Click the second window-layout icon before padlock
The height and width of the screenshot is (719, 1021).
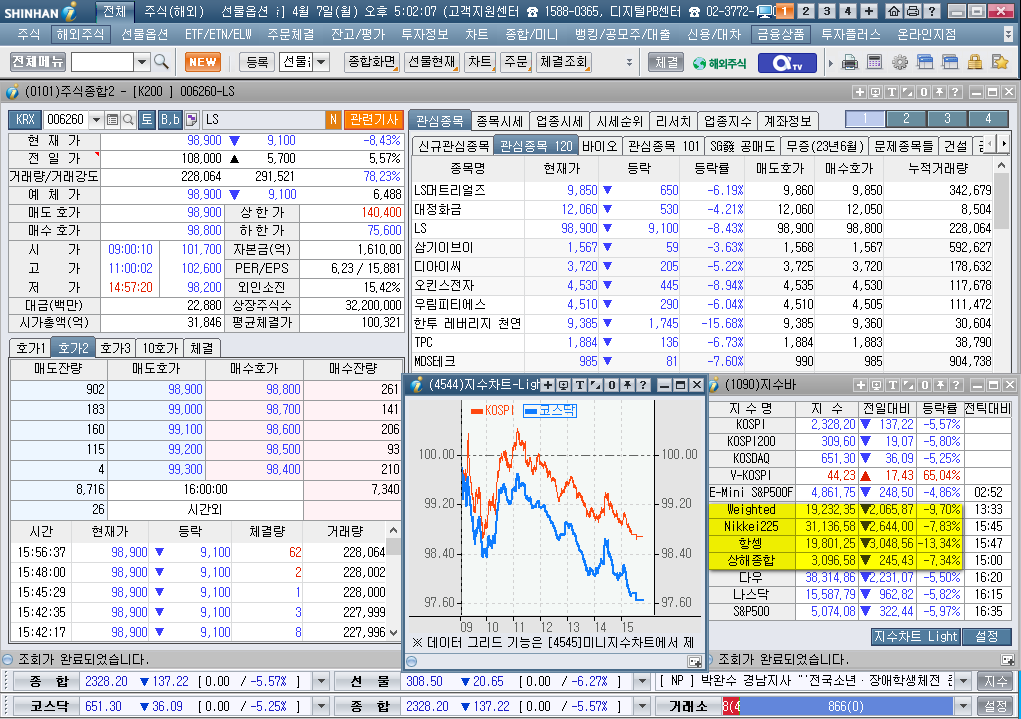pos(950,63)
